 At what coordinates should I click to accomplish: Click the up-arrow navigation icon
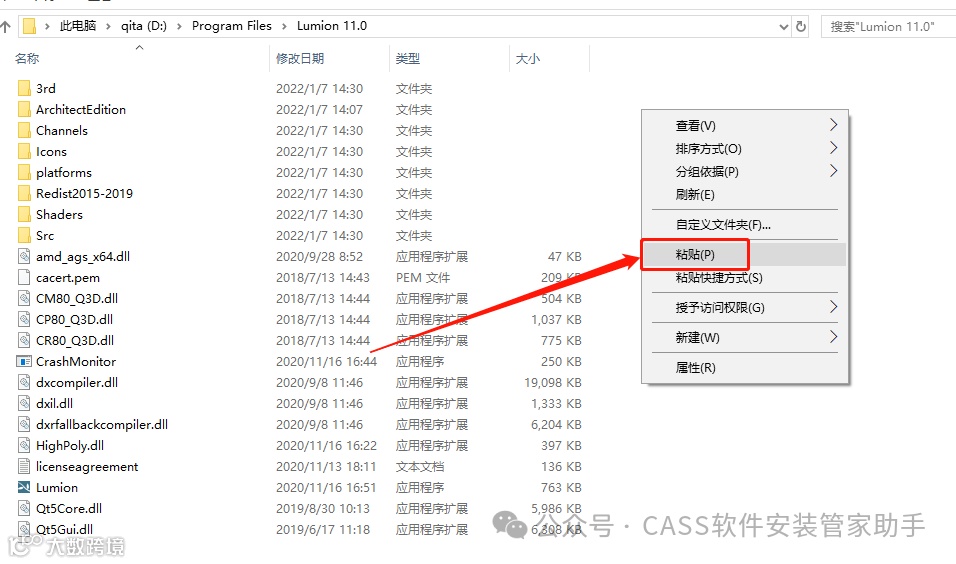(5, 26)
